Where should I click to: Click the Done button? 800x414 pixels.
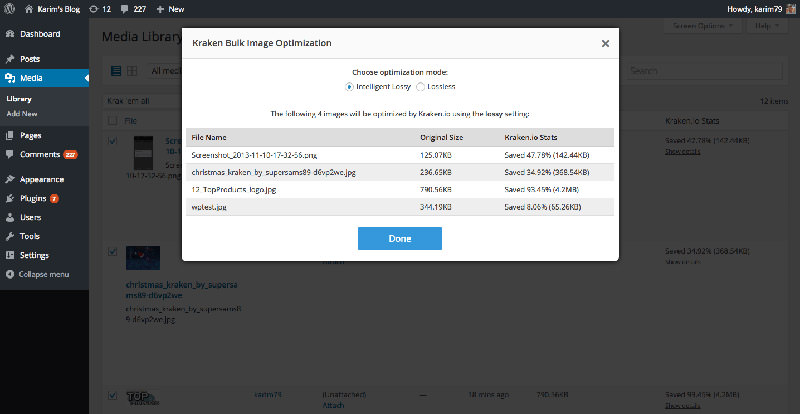click(399, 238)
